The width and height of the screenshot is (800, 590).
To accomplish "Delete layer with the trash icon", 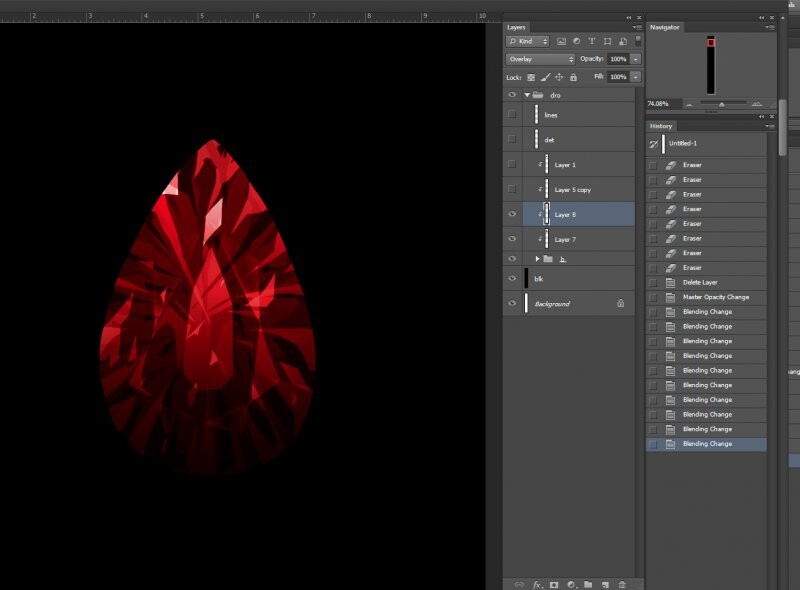I will (621, 584).
